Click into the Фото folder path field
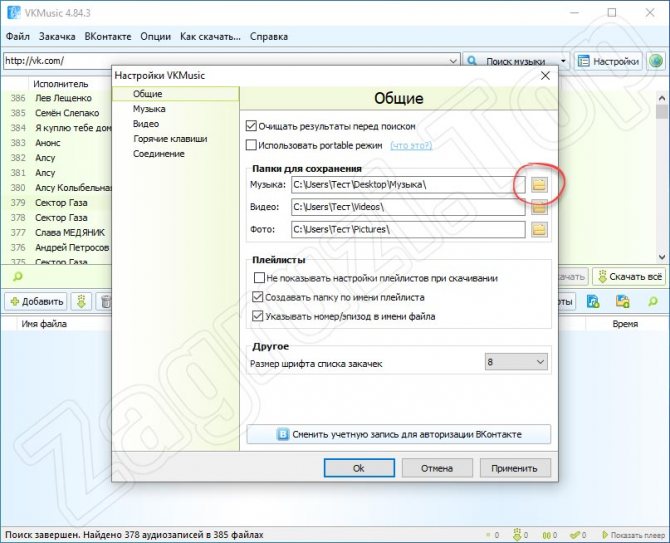Image resolution: width=670 pixels, height=543 pixels. [408, 229]
